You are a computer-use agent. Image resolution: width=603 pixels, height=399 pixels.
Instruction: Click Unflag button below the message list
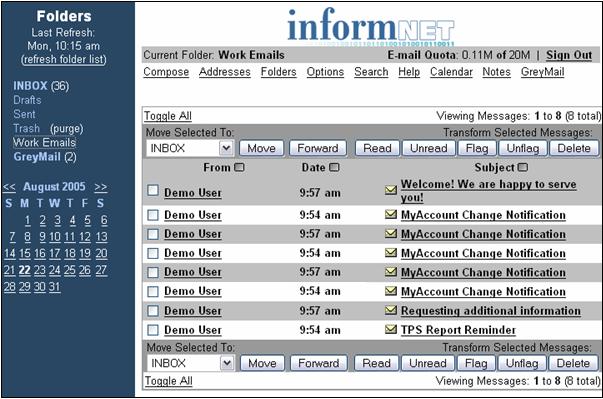point(522,363)
